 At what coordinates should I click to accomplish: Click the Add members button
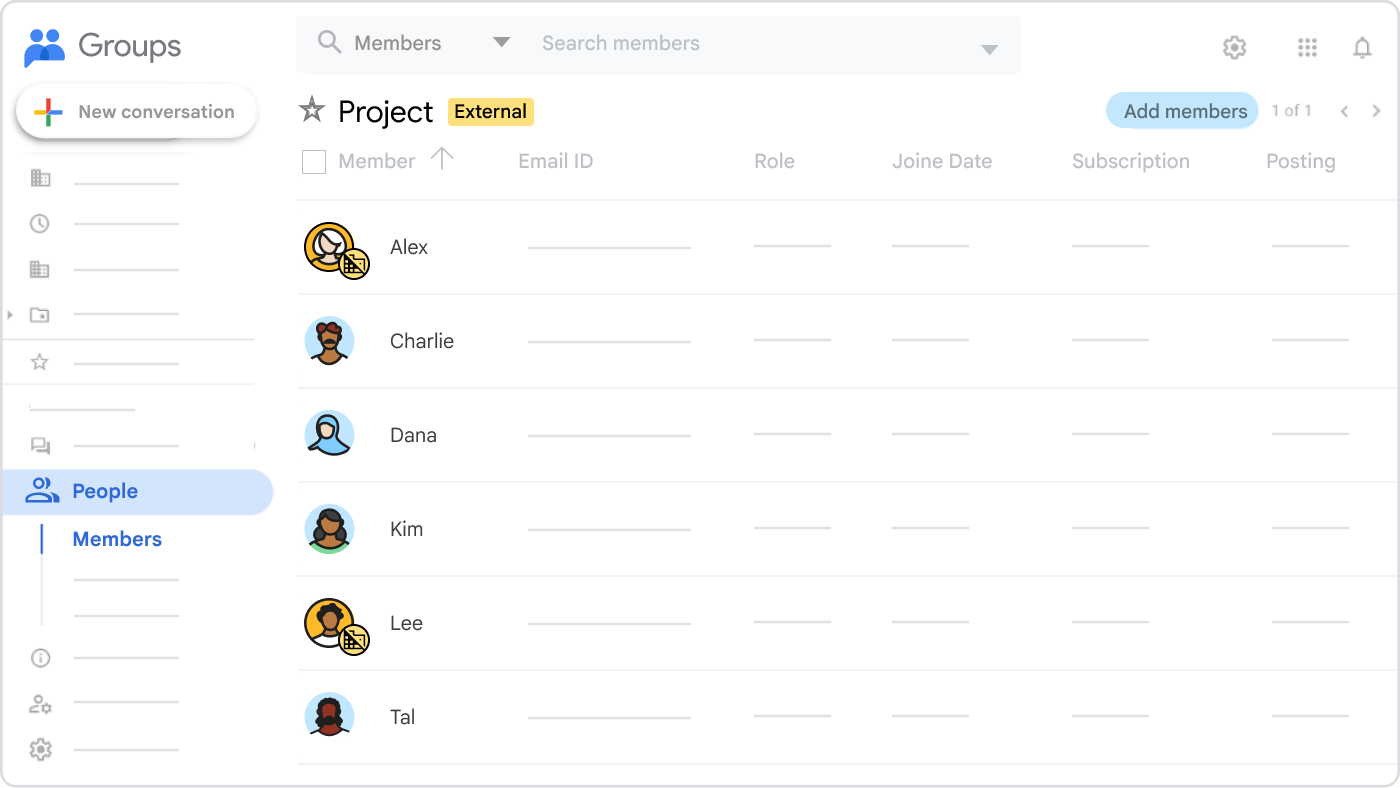pos(1184,111)
